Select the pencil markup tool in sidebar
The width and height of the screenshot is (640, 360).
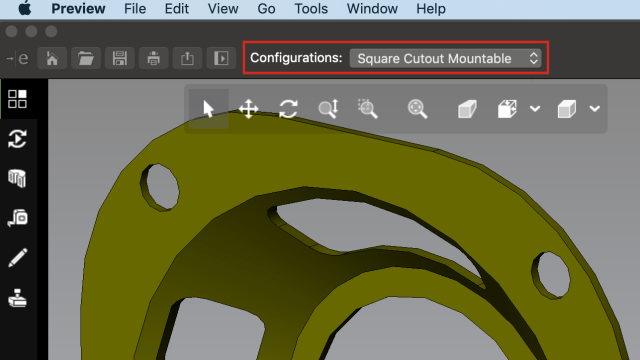[x=18, y=258]
